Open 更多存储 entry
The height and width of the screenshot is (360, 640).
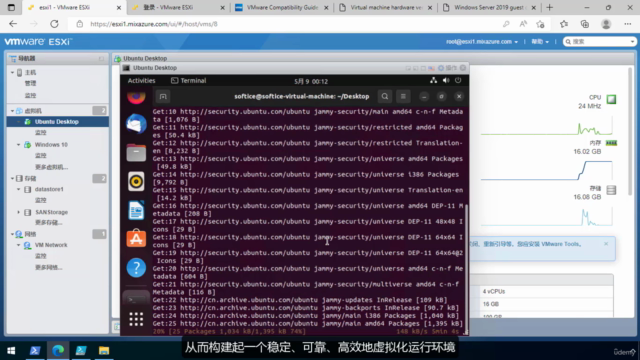(x=49, y=222)
